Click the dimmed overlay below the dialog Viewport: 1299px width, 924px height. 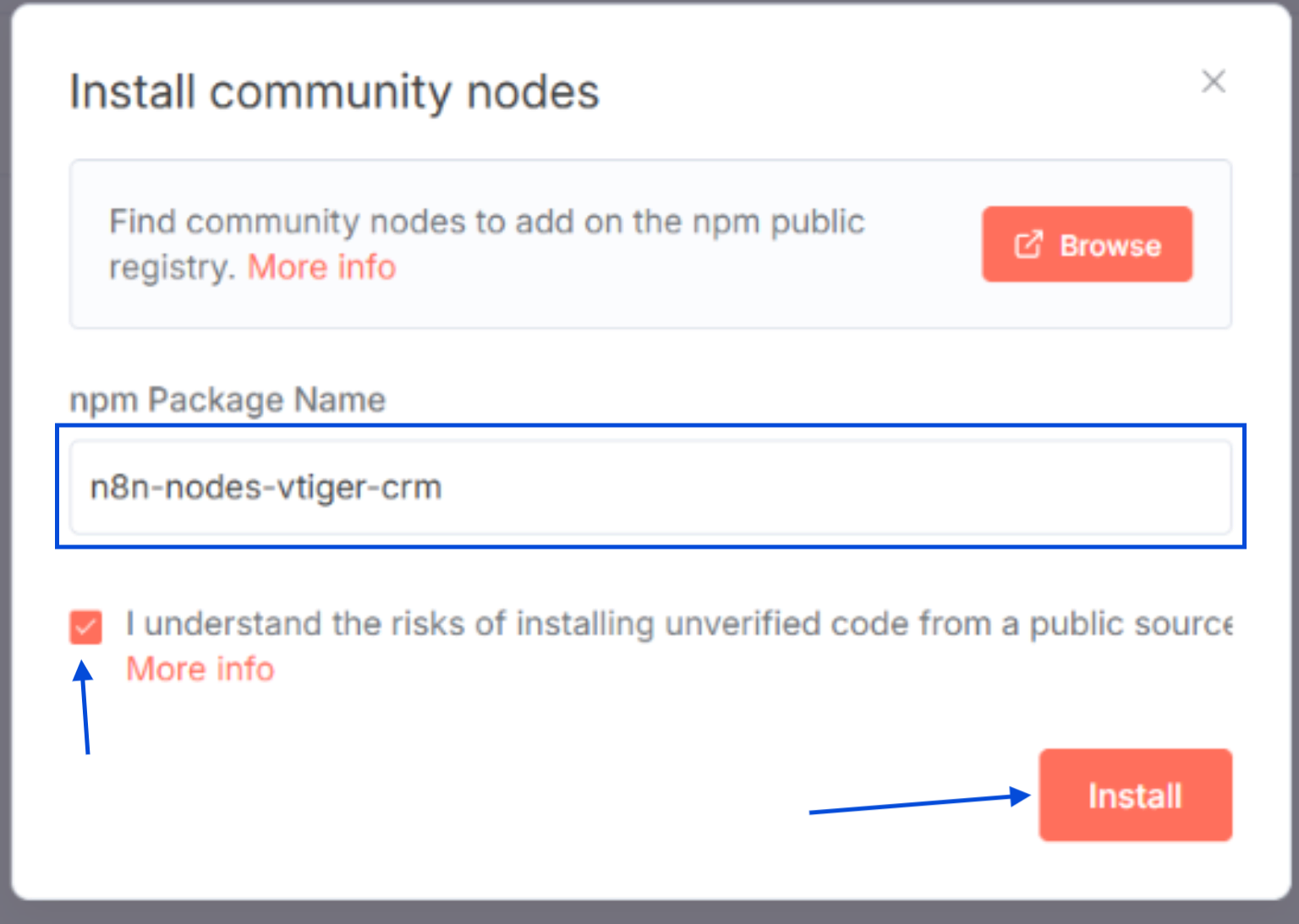click(649, 913)
